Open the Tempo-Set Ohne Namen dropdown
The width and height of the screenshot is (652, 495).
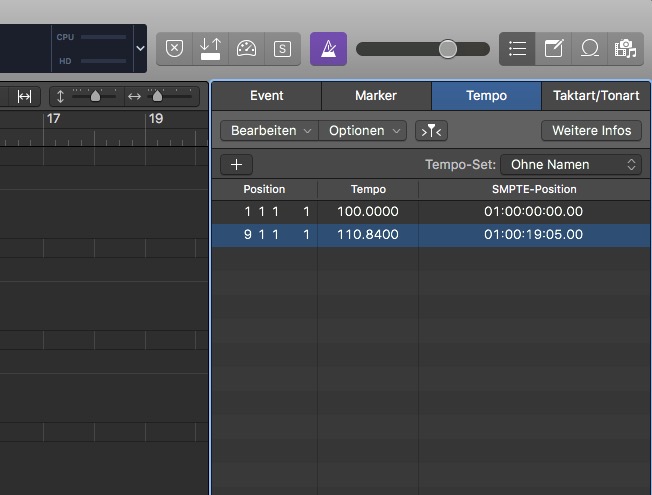571,165
